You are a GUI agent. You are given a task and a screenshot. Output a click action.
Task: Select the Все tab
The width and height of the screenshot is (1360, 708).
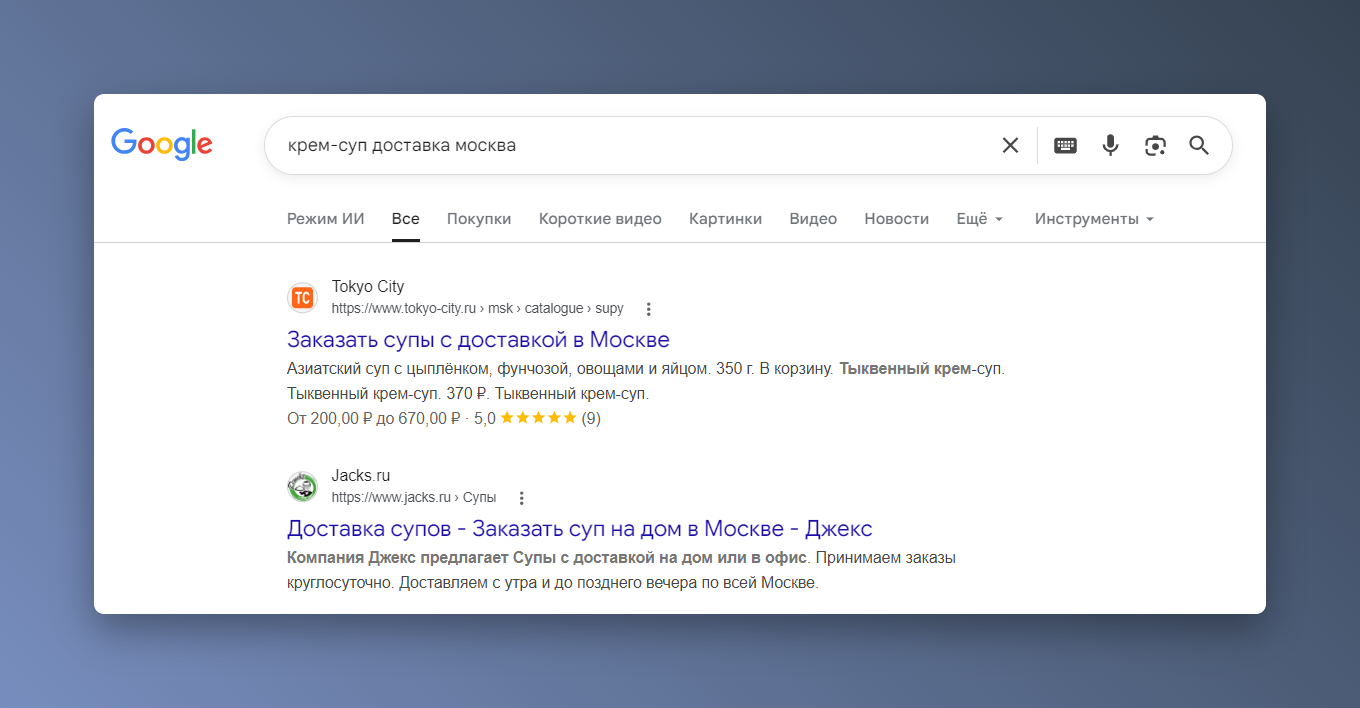(406, 219)
